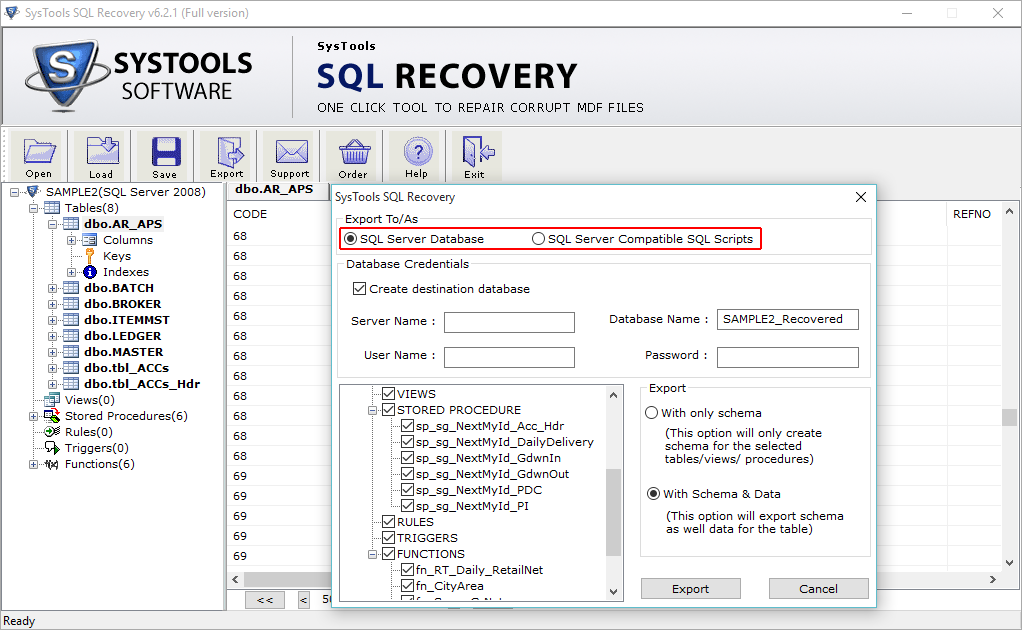
Task: Uncheck the STORED PROCEDURE checkbox
Action: (x=388, y=410)
